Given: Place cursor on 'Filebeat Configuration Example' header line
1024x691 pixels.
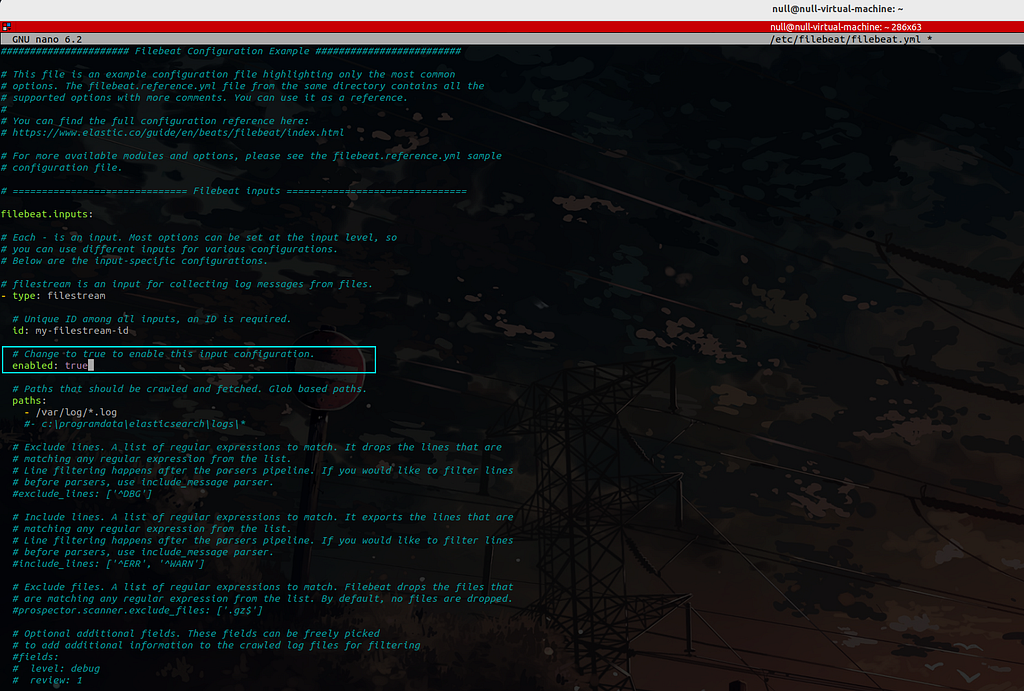Looking at the screenshot, I should [x=231, y=51].
